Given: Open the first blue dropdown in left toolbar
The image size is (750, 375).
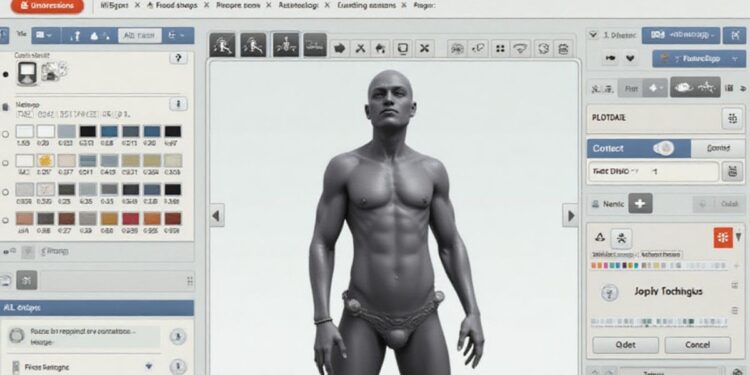Looking at the screenshot, I should pyautogui.click(x=46, y=35).
